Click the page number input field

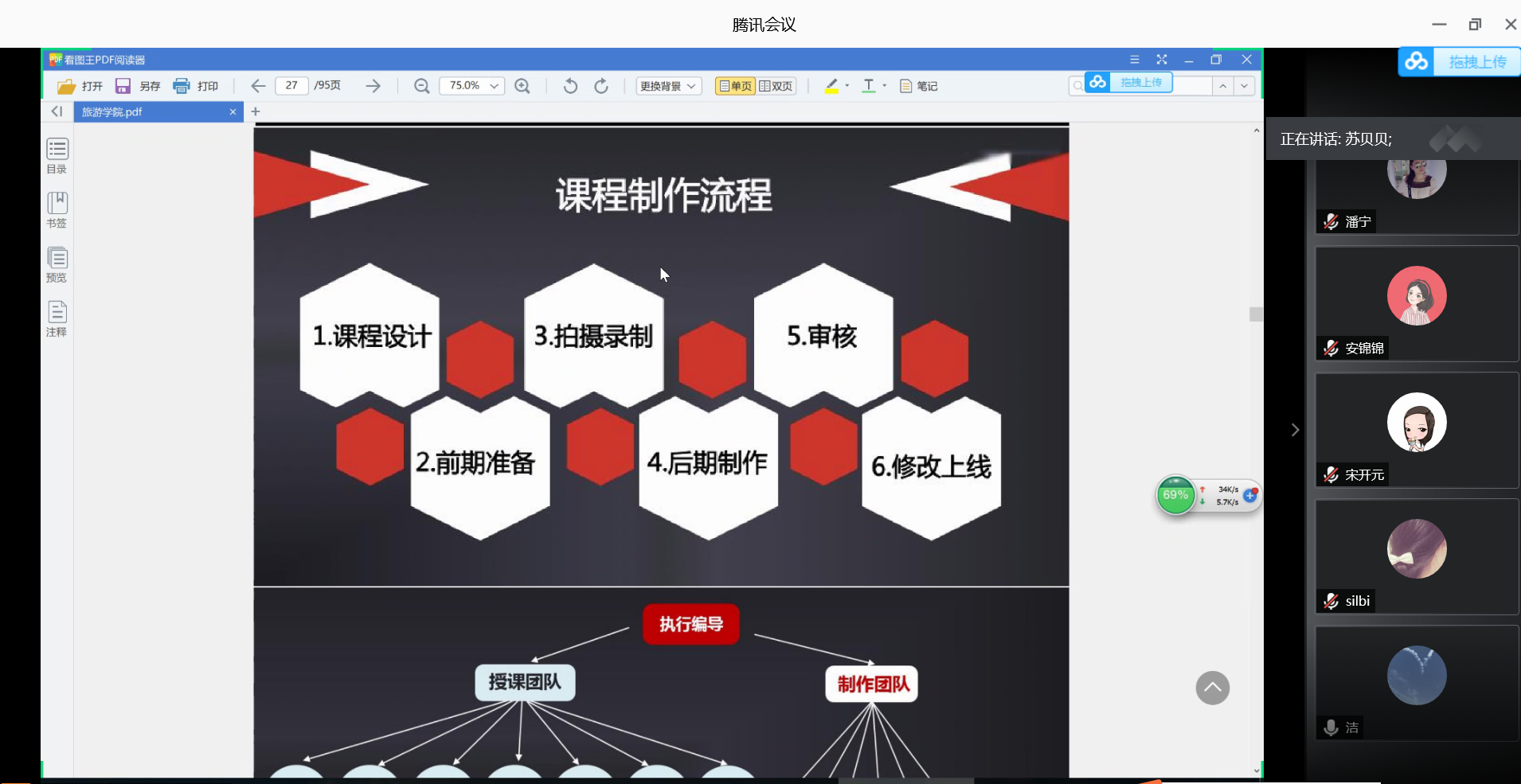pyautogui.click(x=291, y=85)
